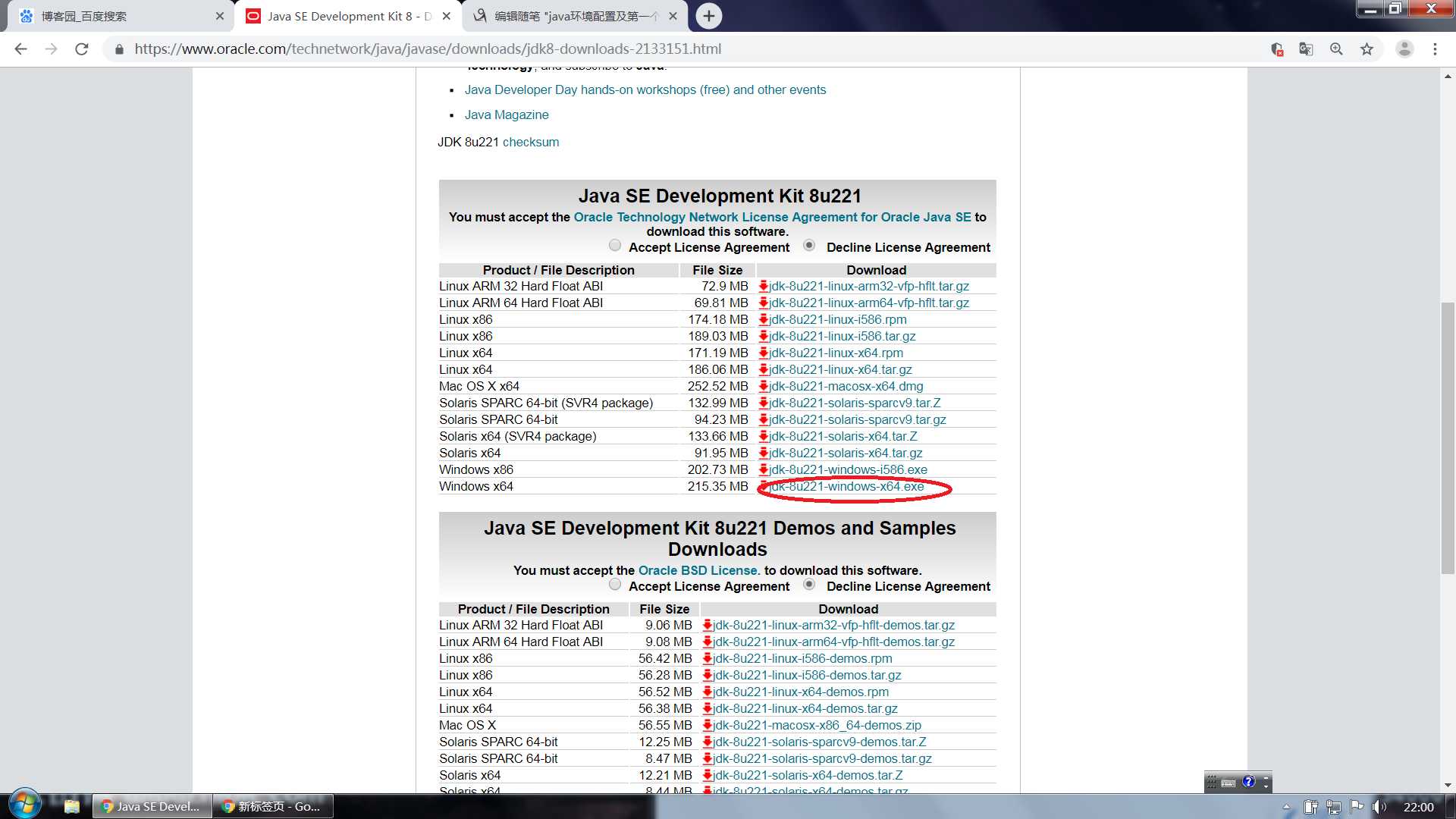Switch to 新标签页 Chrome taskbar window
This screenshot has width=1456, height=819.
273,806
